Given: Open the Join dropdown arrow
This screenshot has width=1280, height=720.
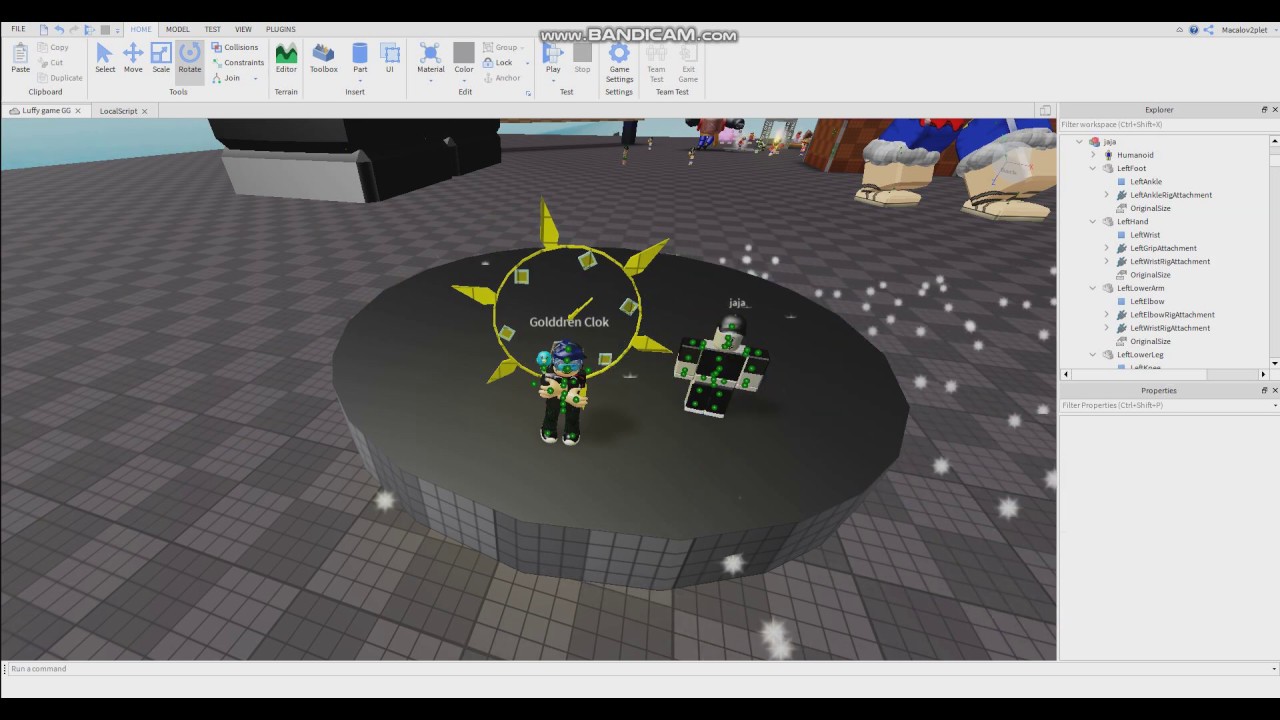Looking at the screenshot, I should pyautogui.click(x=255, y=78).
